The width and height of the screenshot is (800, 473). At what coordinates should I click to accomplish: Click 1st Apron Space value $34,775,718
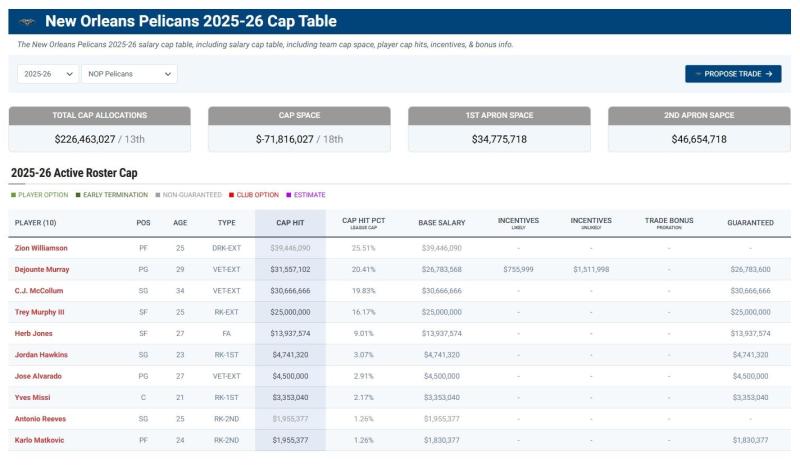point(499,139)
